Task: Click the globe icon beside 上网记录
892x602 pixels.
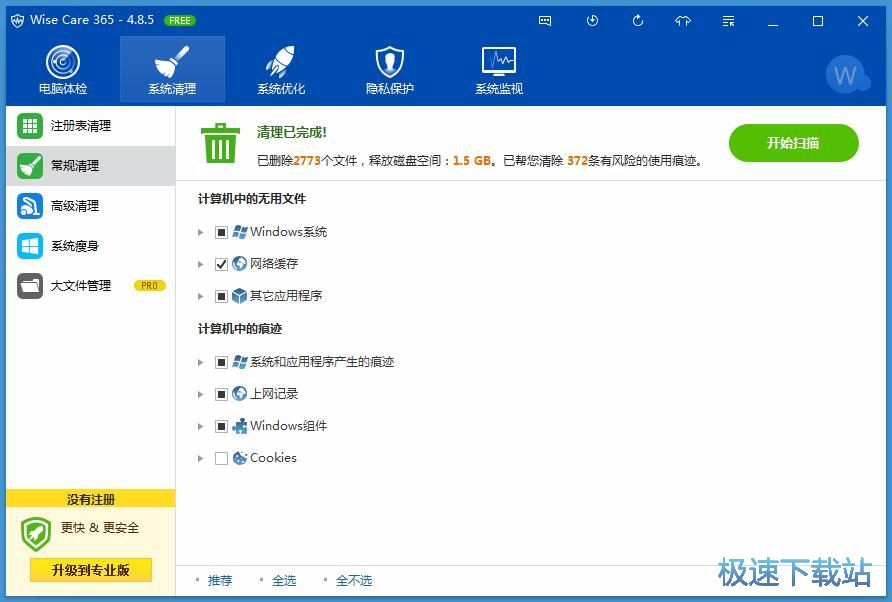Action: click(239, 394)
